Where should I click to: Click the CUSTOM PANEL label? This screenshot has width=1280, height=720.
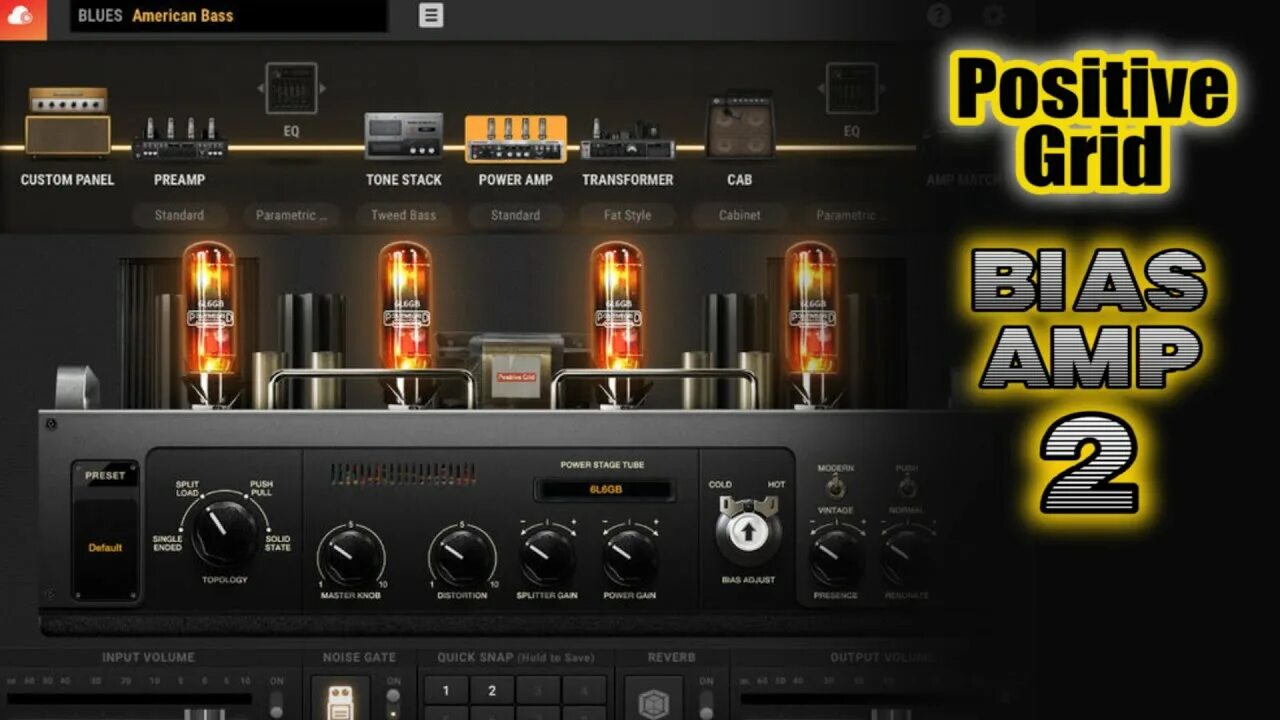click(x=67, y=180)
